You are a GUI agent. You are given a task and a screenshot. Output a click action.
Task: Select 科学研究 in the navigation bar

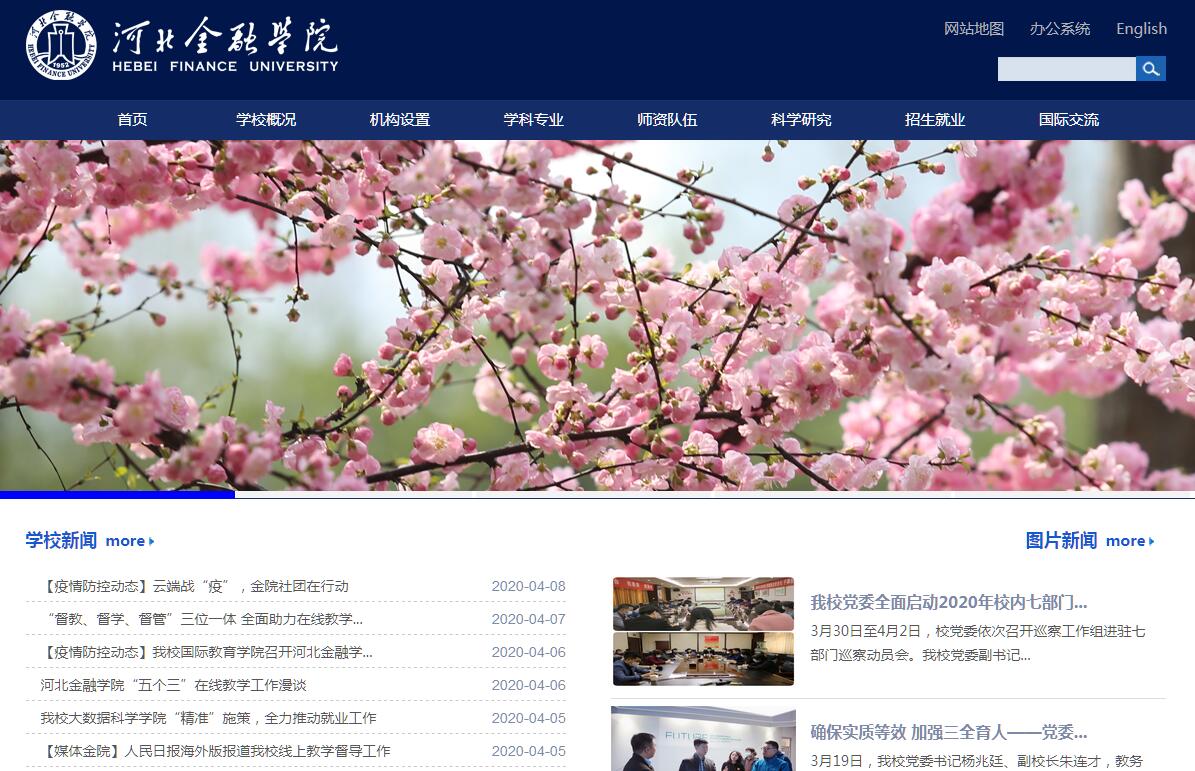pos(801,120)
